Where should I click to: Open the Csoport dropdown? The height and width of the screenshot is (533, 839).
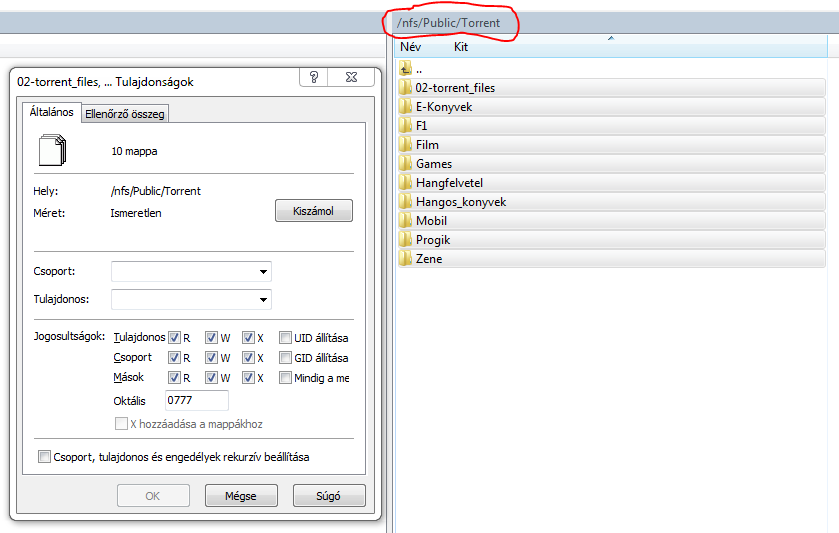point(191,271)
